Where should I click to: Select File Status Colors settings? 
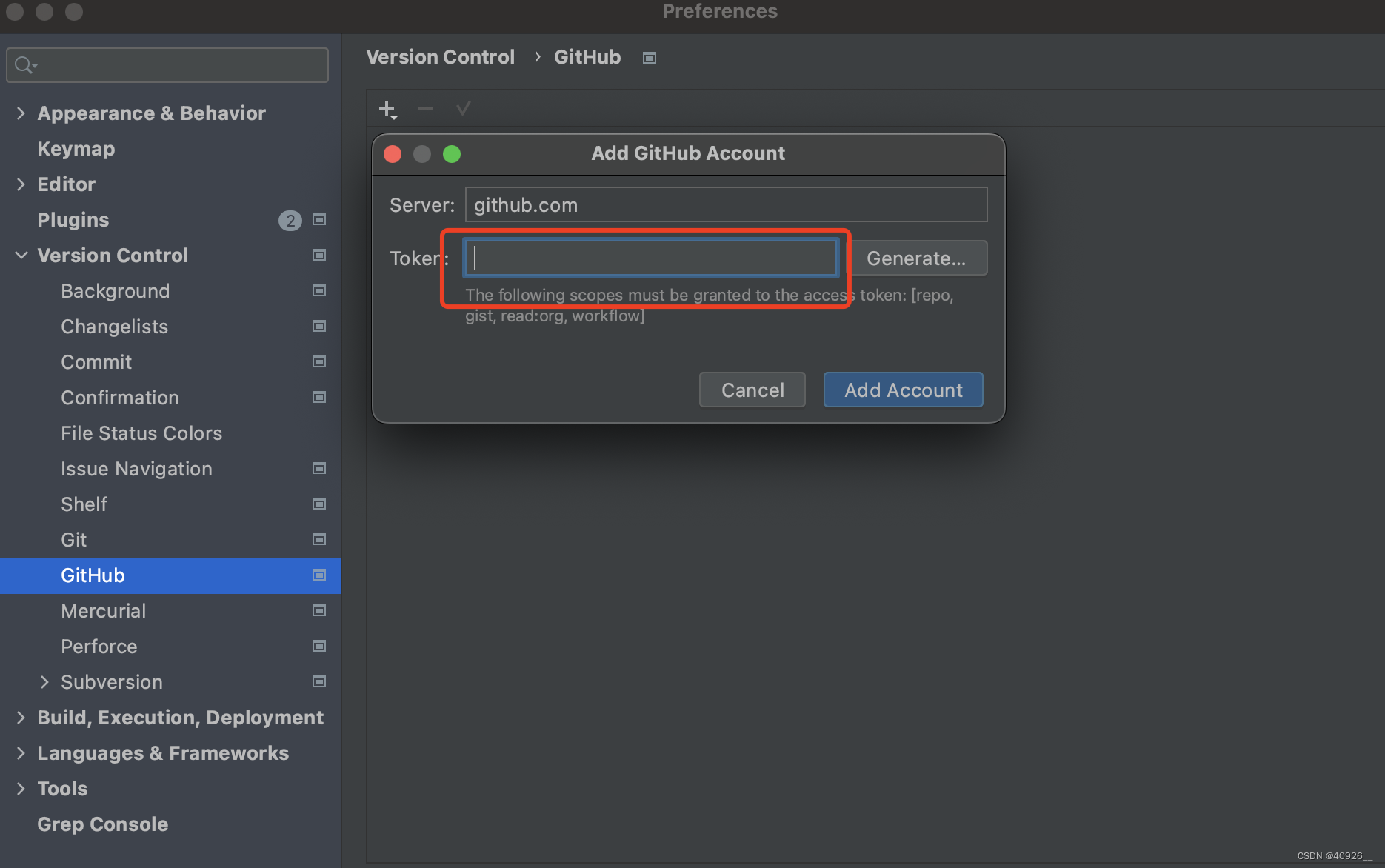tap(141, 433)
